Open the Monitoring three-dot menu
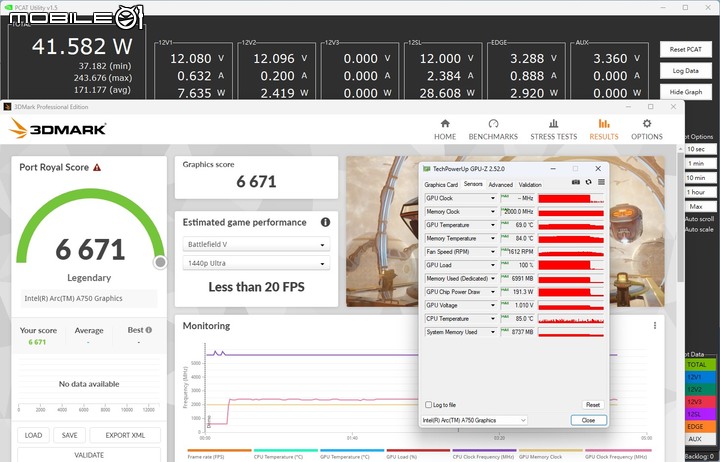The width and height of the screenshot is (720, 462). point(655,326)
